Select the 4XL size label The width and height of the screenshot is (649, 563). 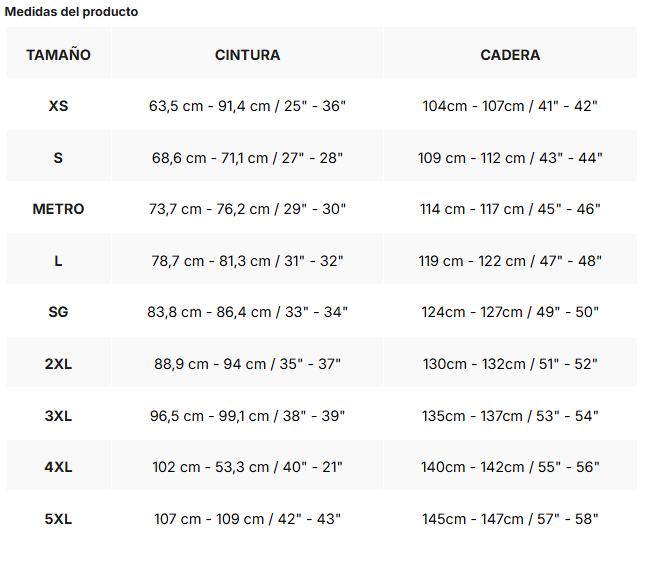point(58,467)
